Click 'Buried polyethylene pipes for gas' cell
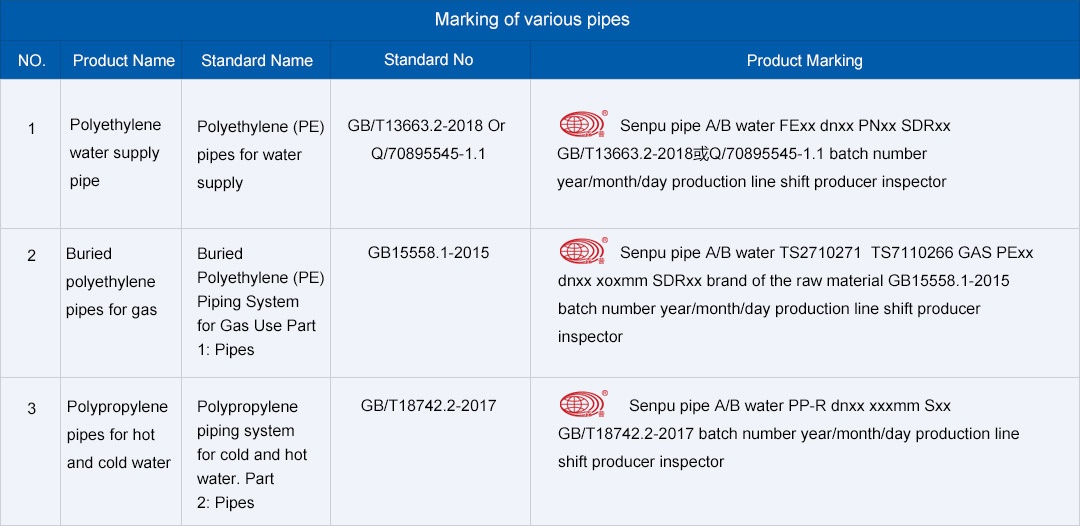This screenshot has width=1080, height=526. pos(111,282)
